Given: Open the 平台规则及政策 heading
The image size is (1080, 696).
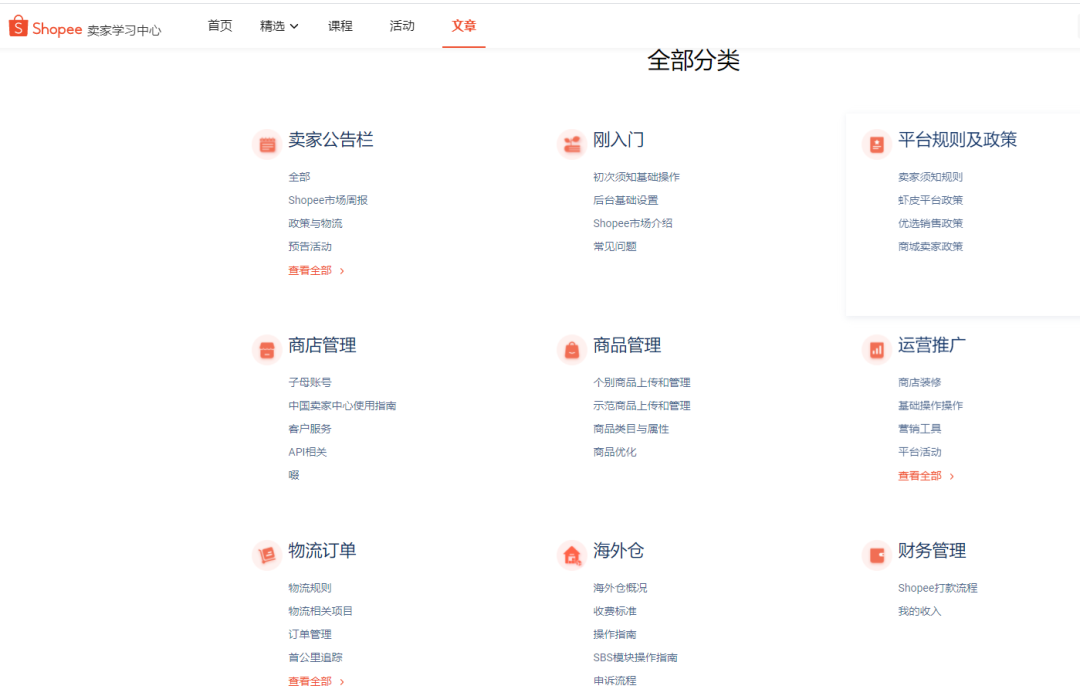Looking at the screenshot, I should [x=957, y=140].
